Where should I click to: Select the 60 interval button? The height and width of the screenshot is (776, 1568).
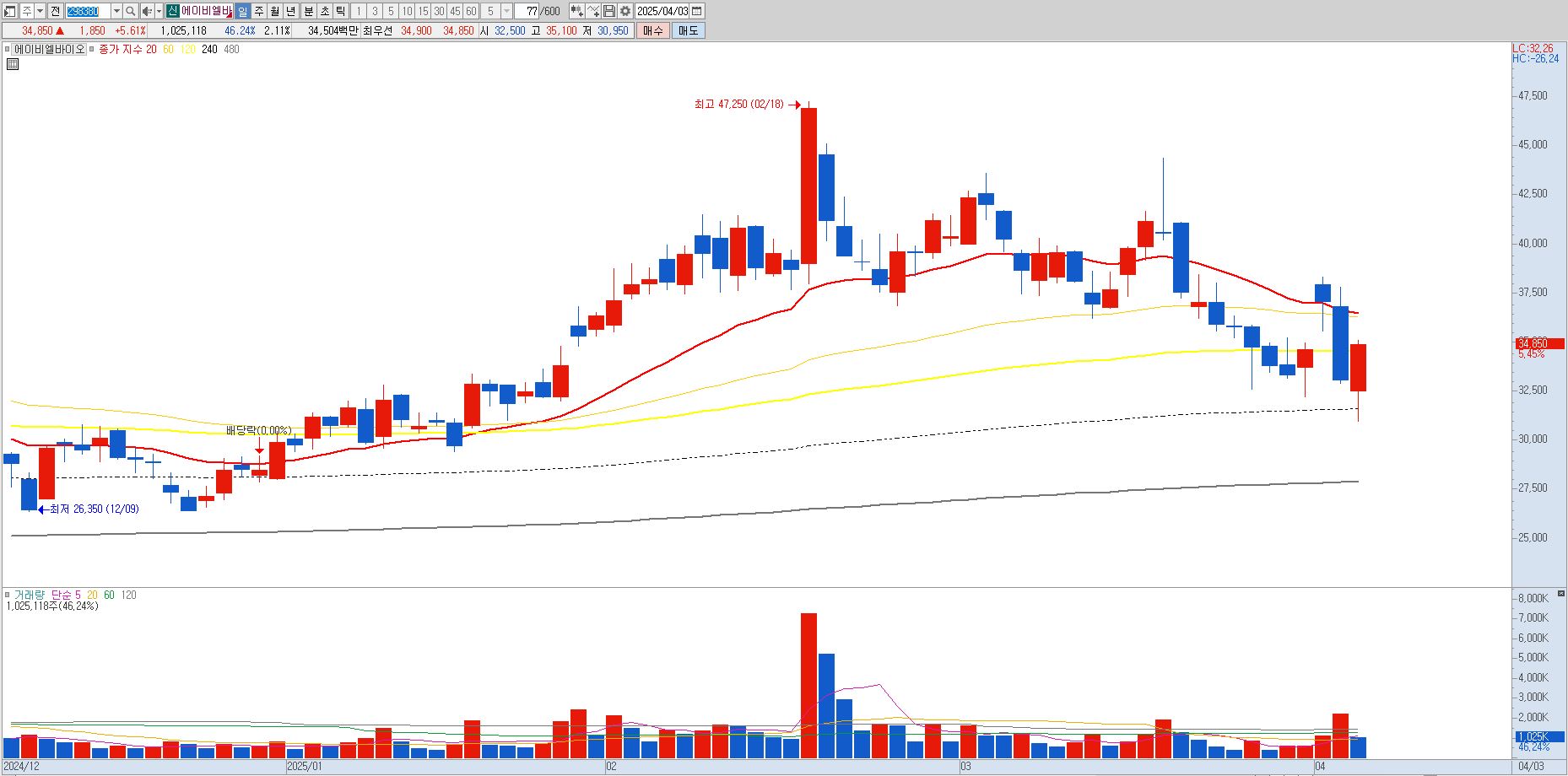coord(471,11)
